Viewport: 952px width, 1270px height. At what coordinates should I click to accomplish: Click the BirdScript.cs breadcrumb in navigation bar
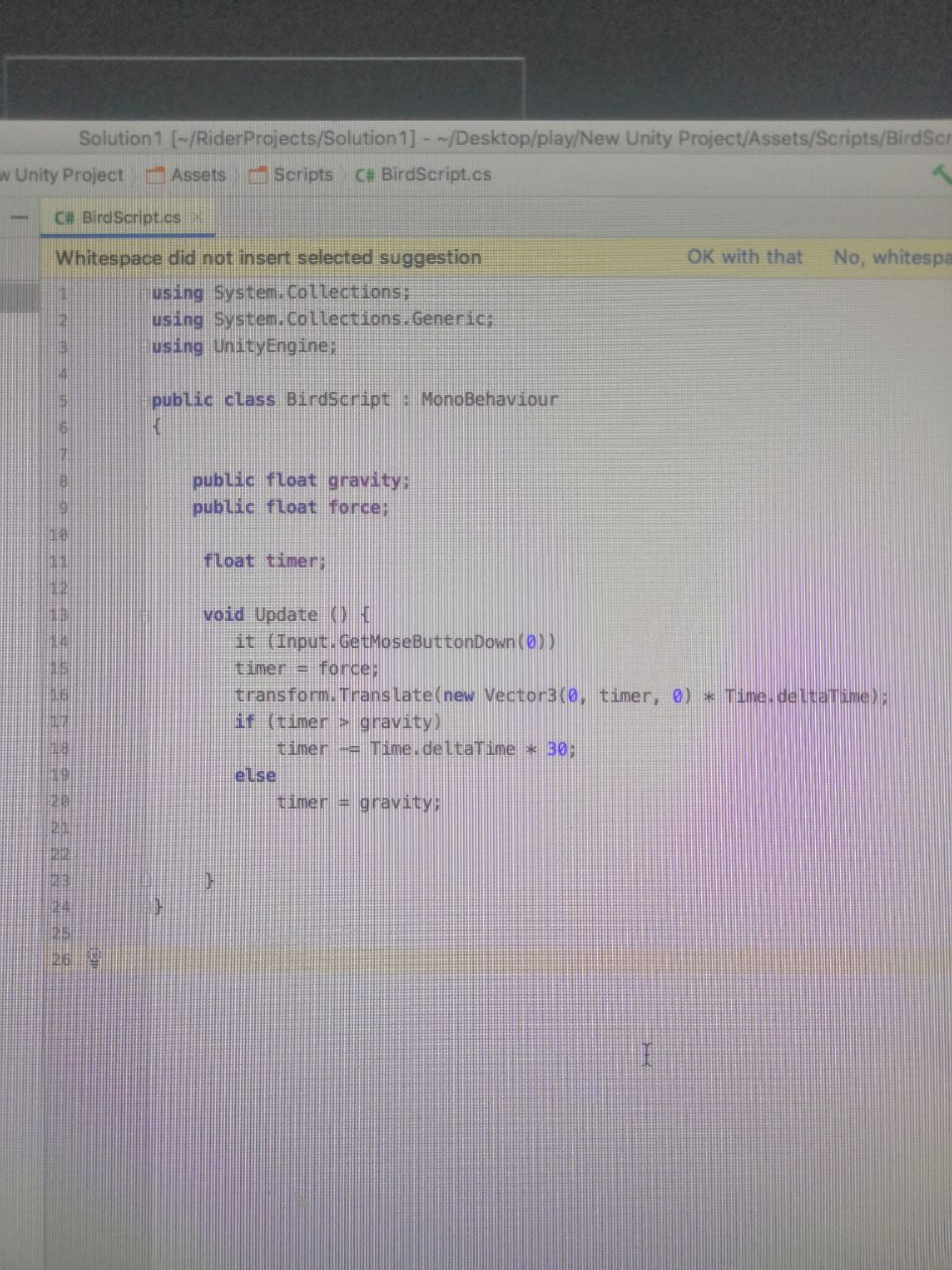coord(423,175)
